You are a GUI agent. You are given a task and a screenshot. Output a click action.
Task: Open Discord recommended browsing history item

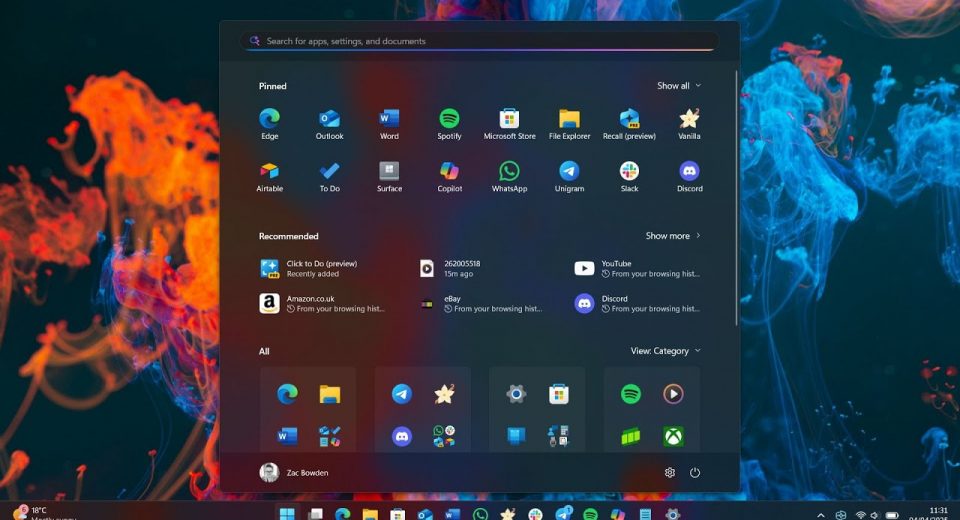637,303
